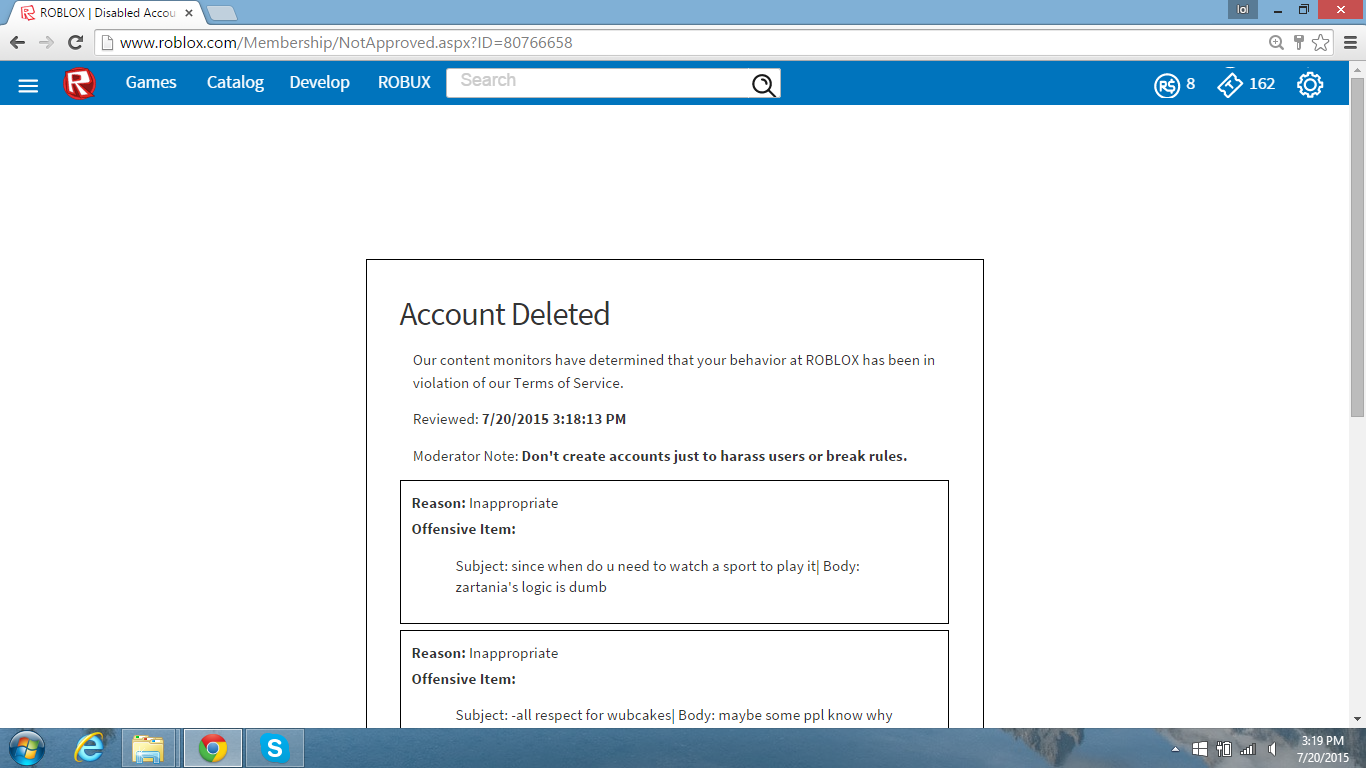This screenshot has width=1366, height=768.
Task: Click the volume speaker icon in the tray
Action: pos(1273,749)
